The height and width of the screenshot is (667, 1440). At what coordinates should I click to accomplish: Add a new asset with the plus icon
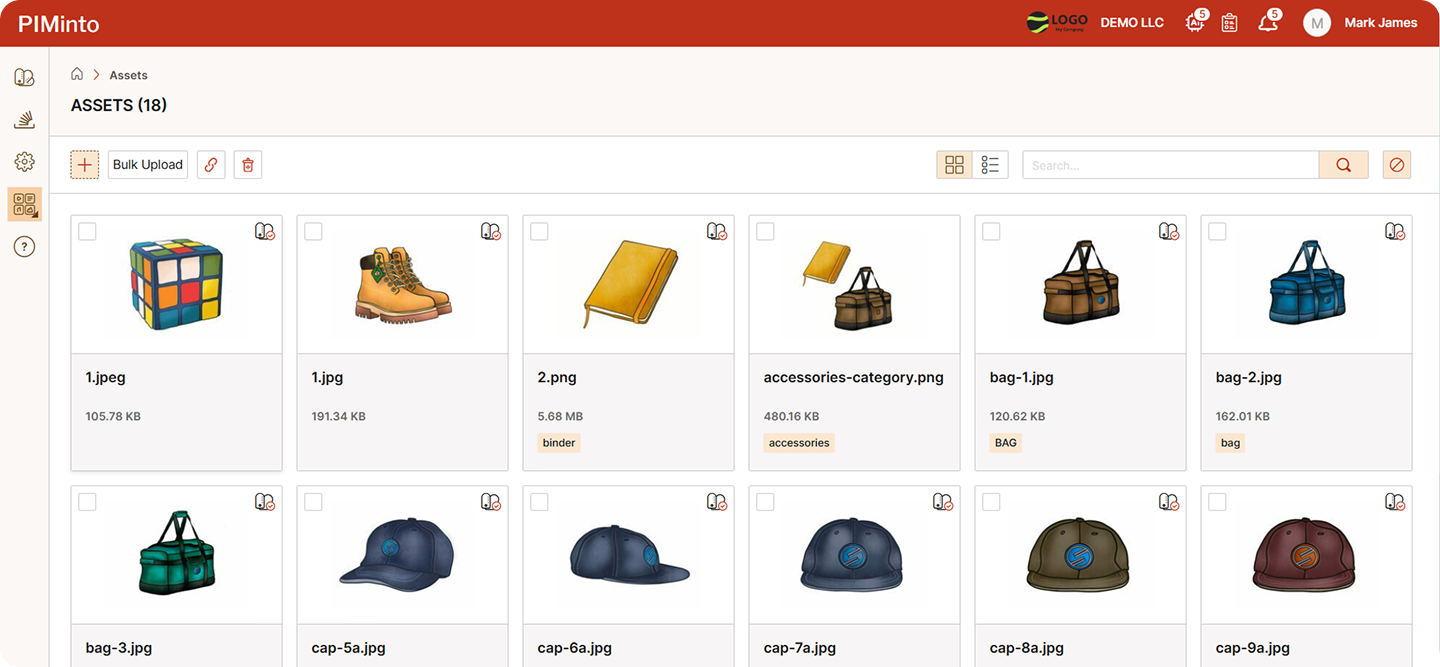click(84, 164)
